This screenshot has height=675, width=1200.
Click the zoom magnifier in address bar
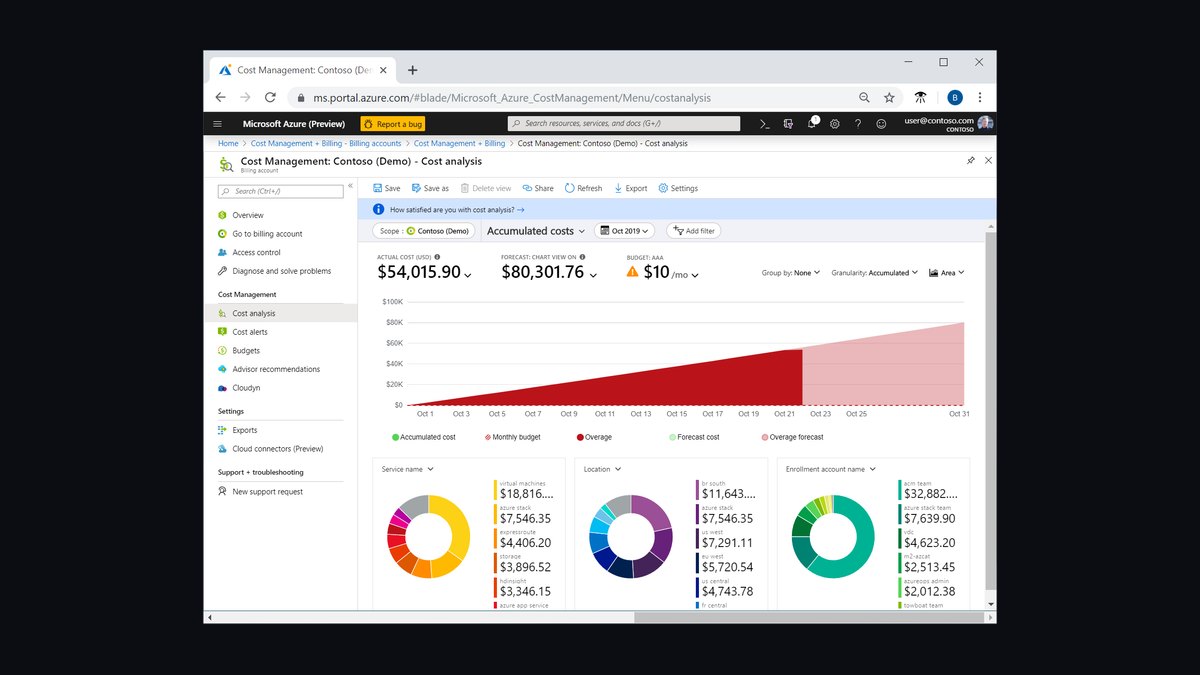pyautogui.click(x=864, y=97)
